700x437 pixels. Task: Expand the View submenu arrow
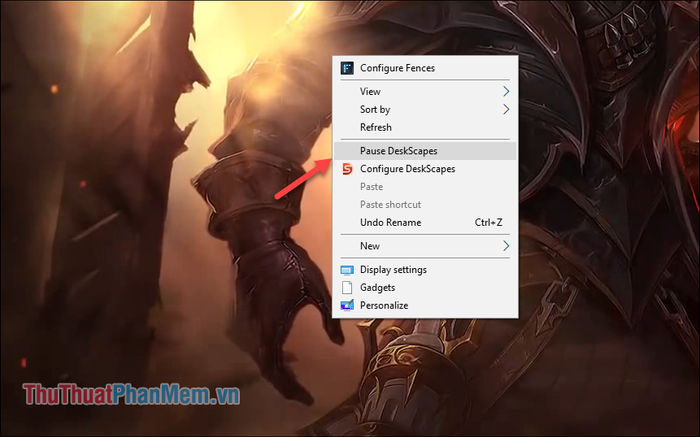[x=506, y=92]
